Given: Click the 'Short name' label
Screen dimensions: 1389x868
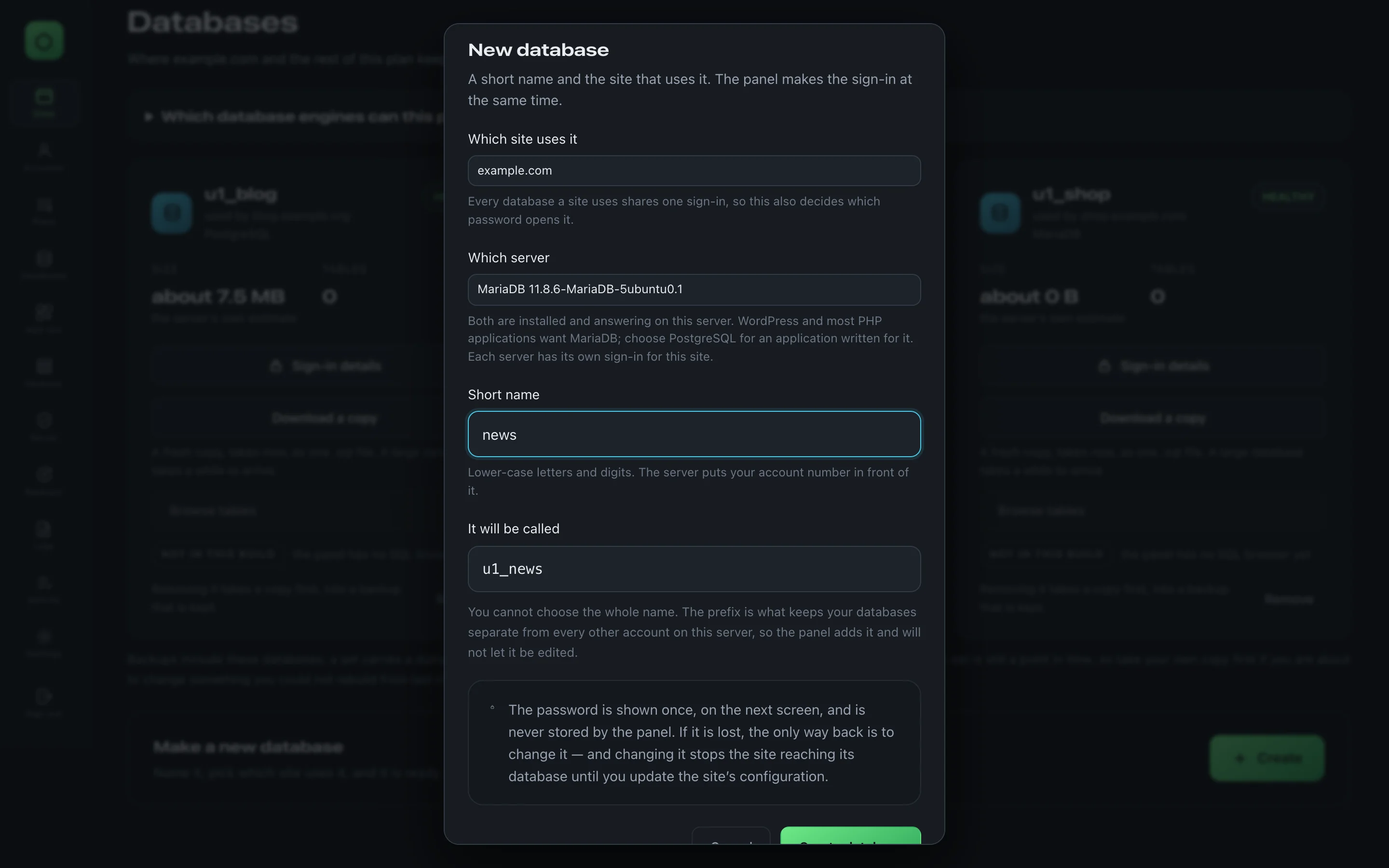Looking at the screenshot, I should (504, 395).
